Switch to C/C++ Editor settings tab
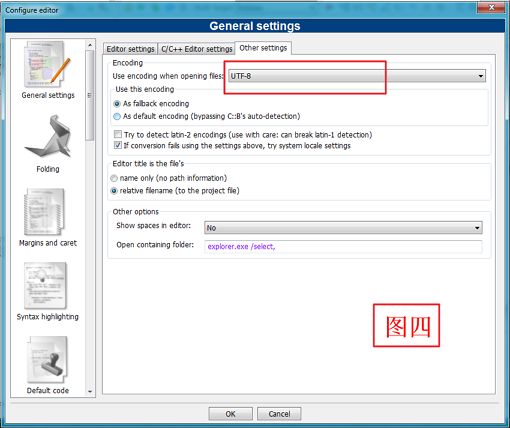Viewport: 510px width, 428px height. click(196, 49)
